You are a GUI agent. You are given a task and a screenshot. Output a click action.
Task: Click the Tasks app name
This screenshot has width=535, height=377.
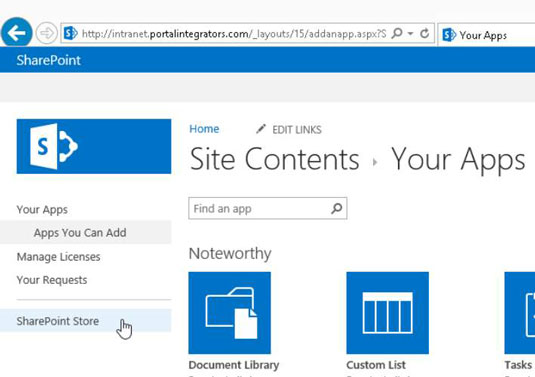point(518,365)
